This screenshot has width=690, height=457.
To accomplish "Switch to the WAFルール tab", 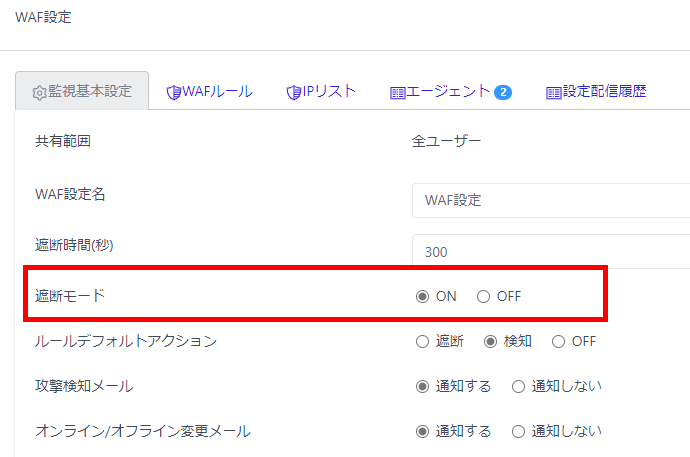I will click(216, 91).
